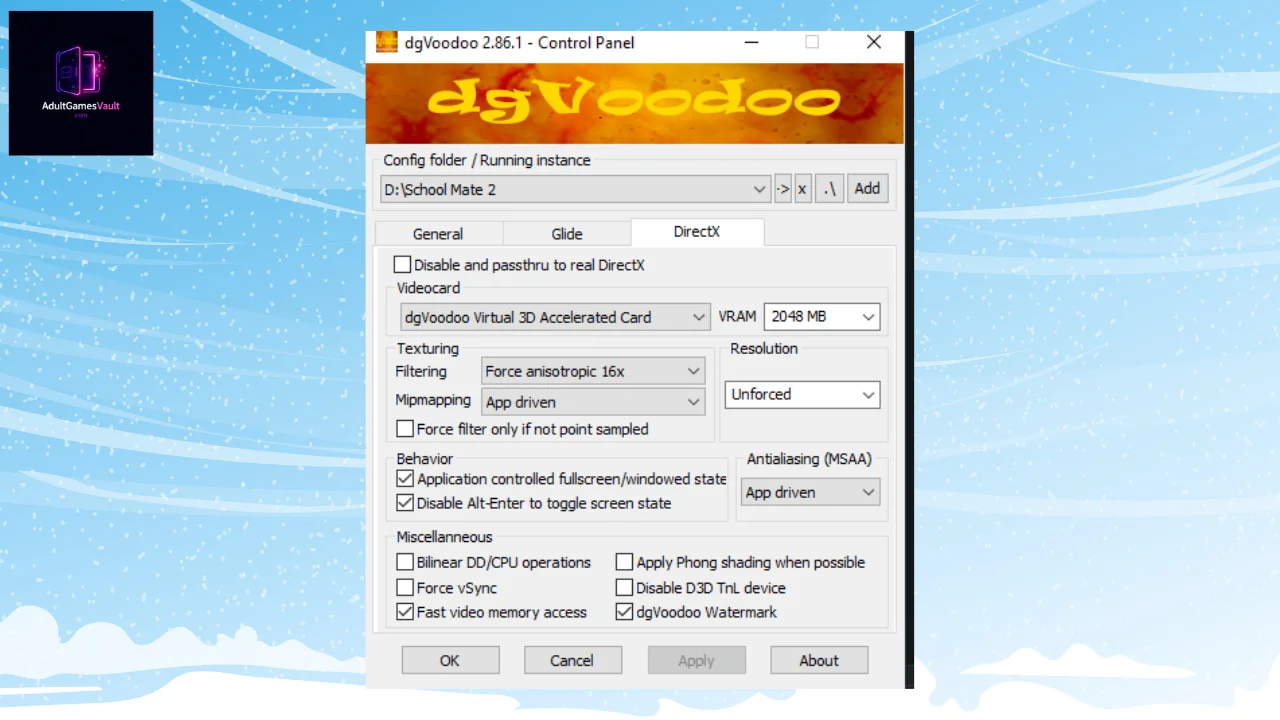
Task: Click the '->' config folder button
Action: (783, 189)
